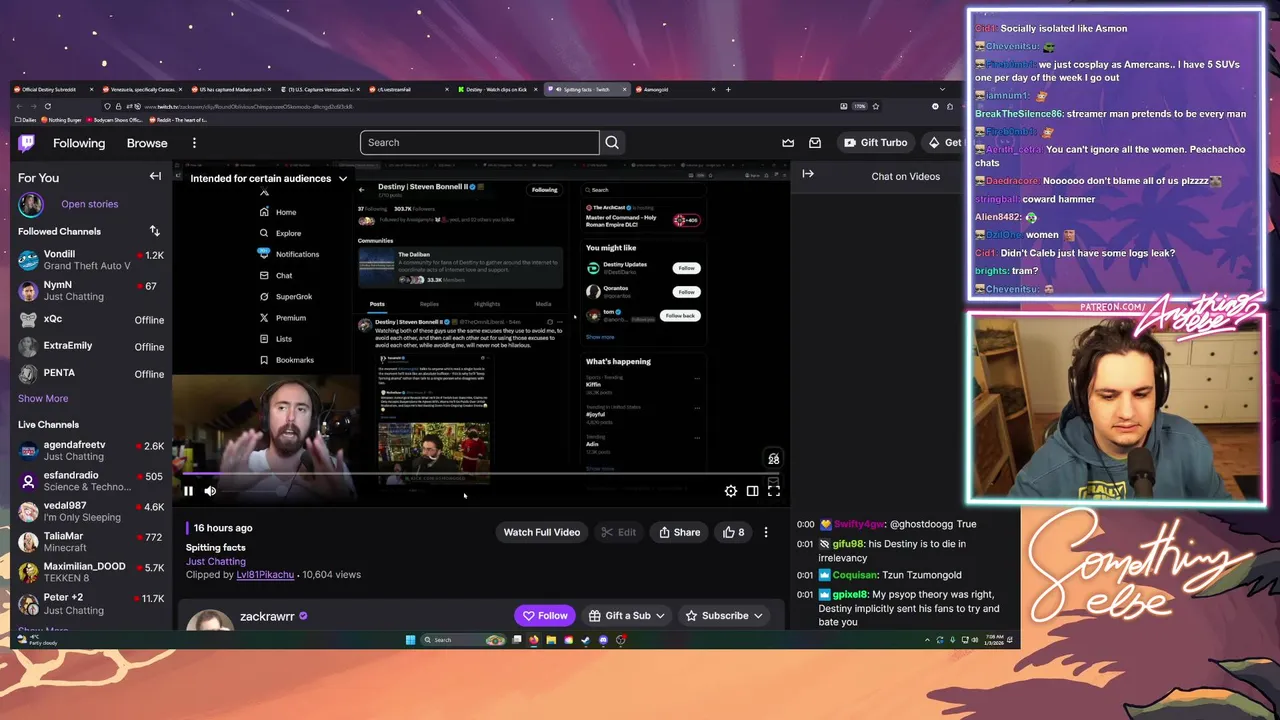Reload the page in the browser

pos(47,106)
